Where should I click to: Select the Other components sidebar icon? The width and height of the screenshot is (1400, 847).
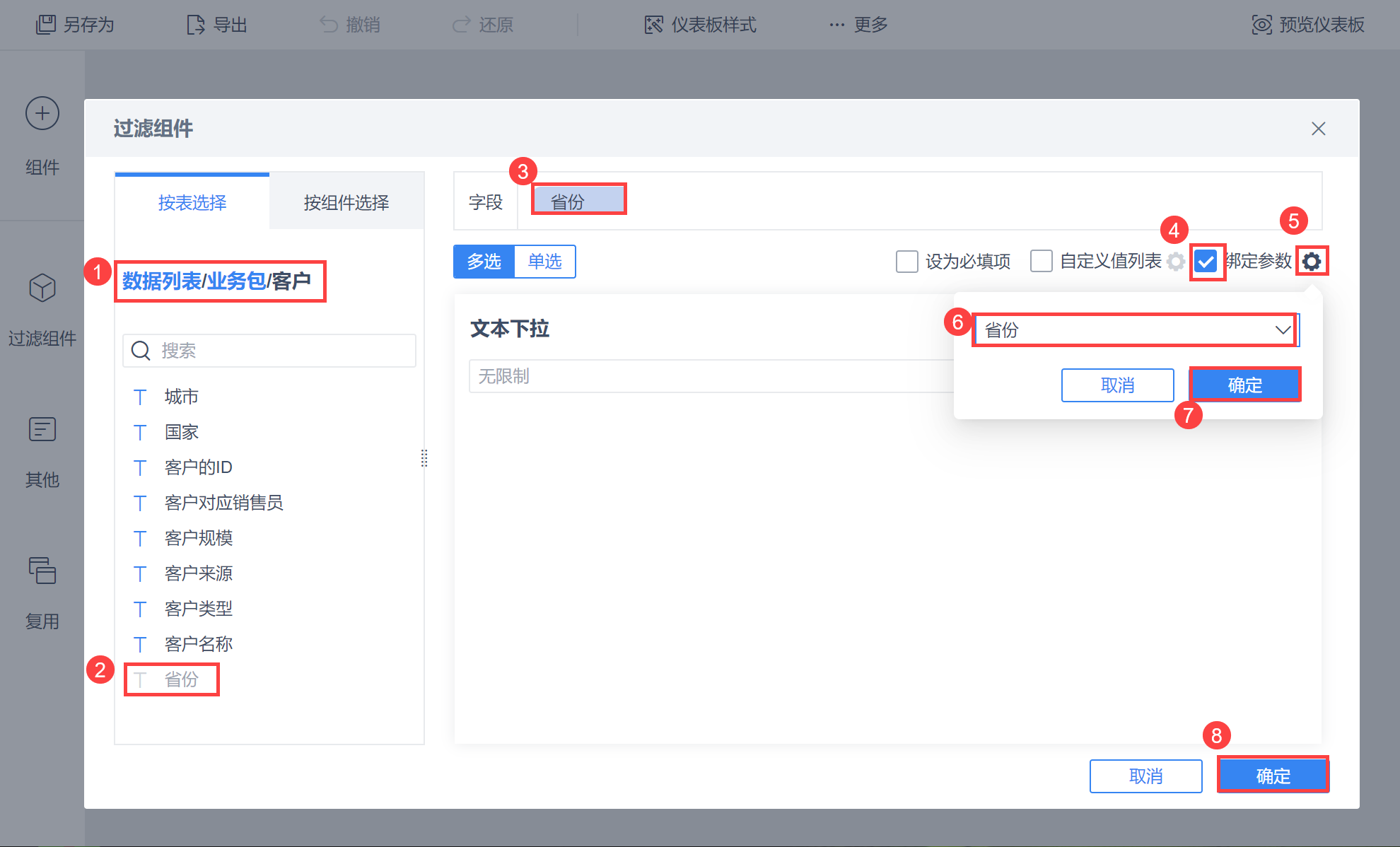[42, 429]
